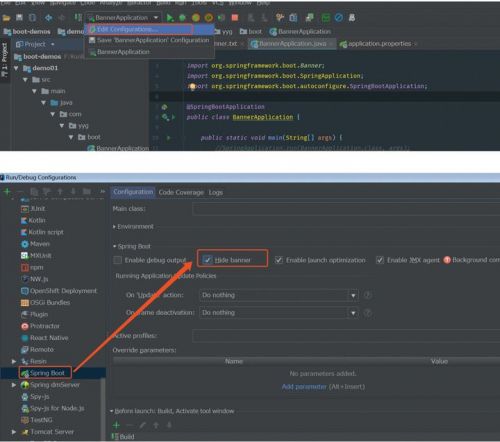Click the Move Down arrow in configurations toolbar
The width and height of the screenshot is (500, 442).
pos(73,192)
